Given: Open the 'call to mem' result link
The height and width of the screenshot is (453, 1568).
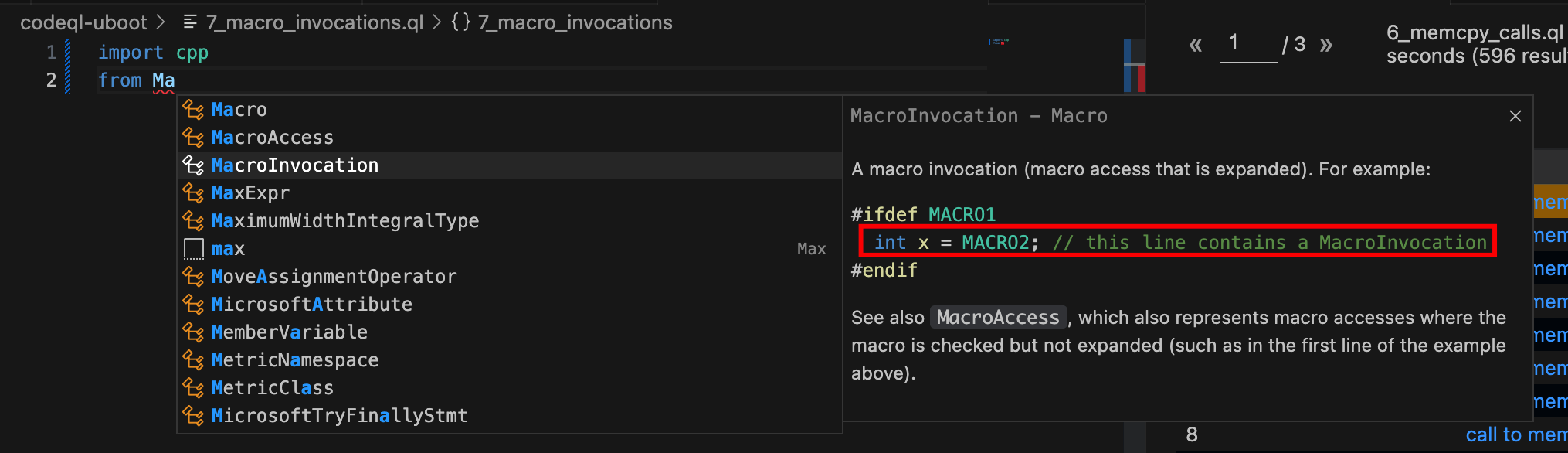Looking at the screenshot, I should click(1516, 434).
